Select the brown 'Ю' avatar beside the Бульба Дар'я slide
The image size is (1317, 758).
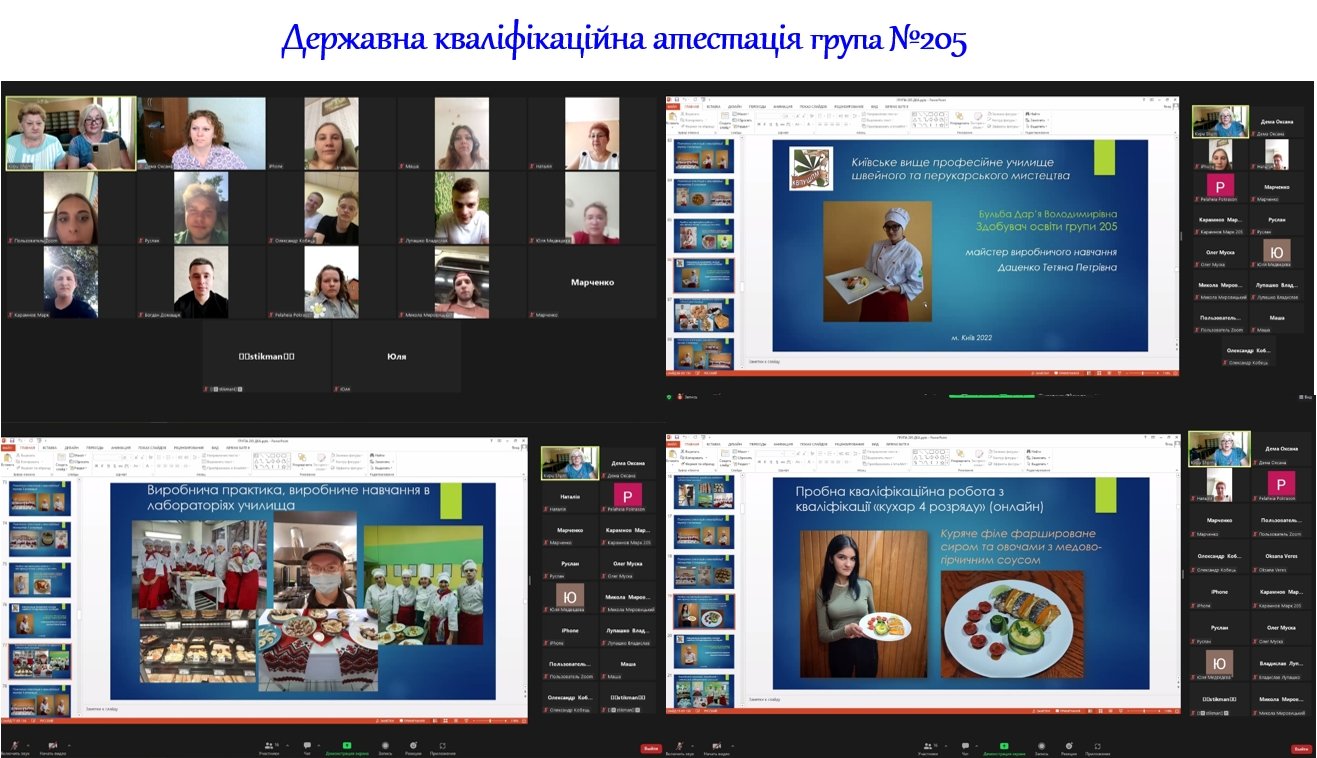click(1276, 251)
